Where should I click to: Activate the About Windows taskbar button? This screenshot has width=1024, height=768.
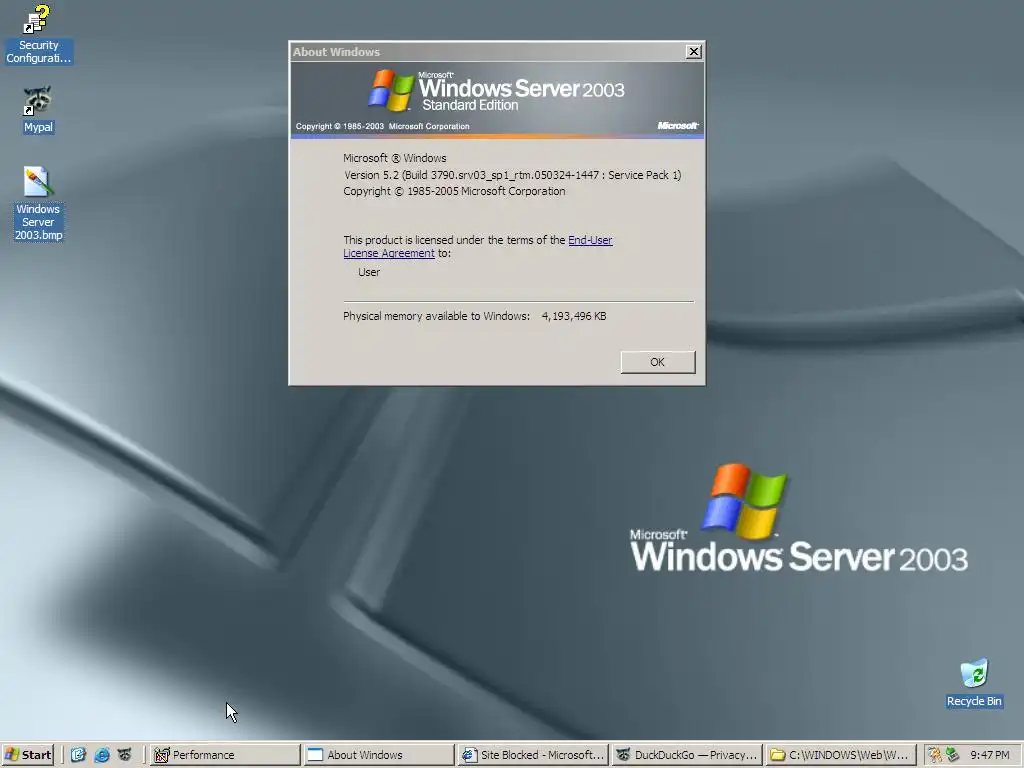pos(379,755)
